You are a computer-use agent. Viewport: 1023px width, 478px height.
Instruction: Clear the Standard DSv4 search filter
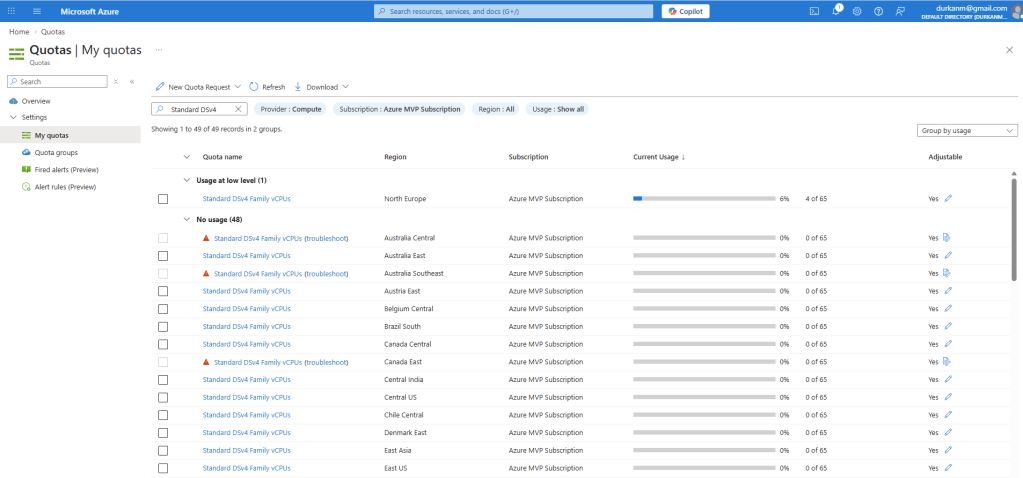point(238,109)
